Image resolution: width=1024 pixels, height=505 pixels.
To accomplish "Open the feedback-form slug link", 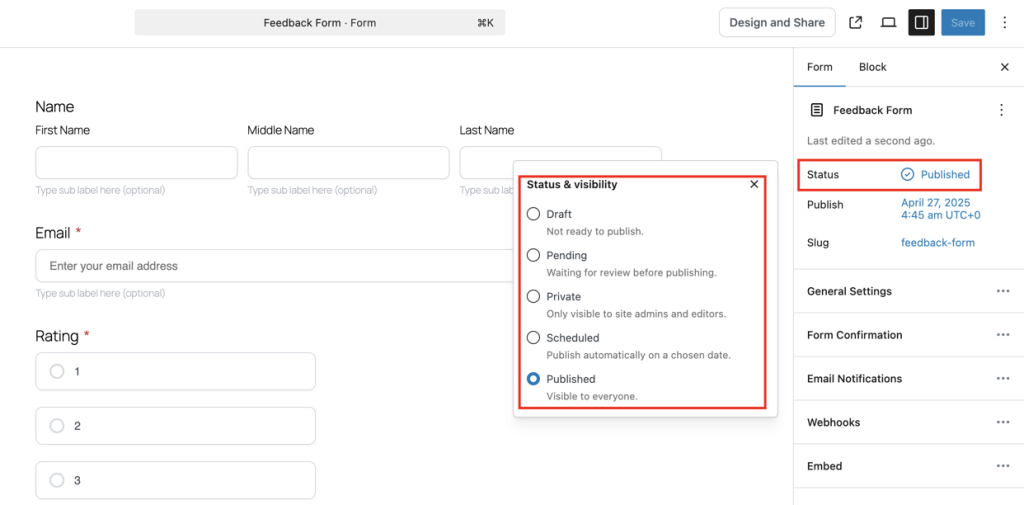I will pyautogui.click(x=938, y=242).
